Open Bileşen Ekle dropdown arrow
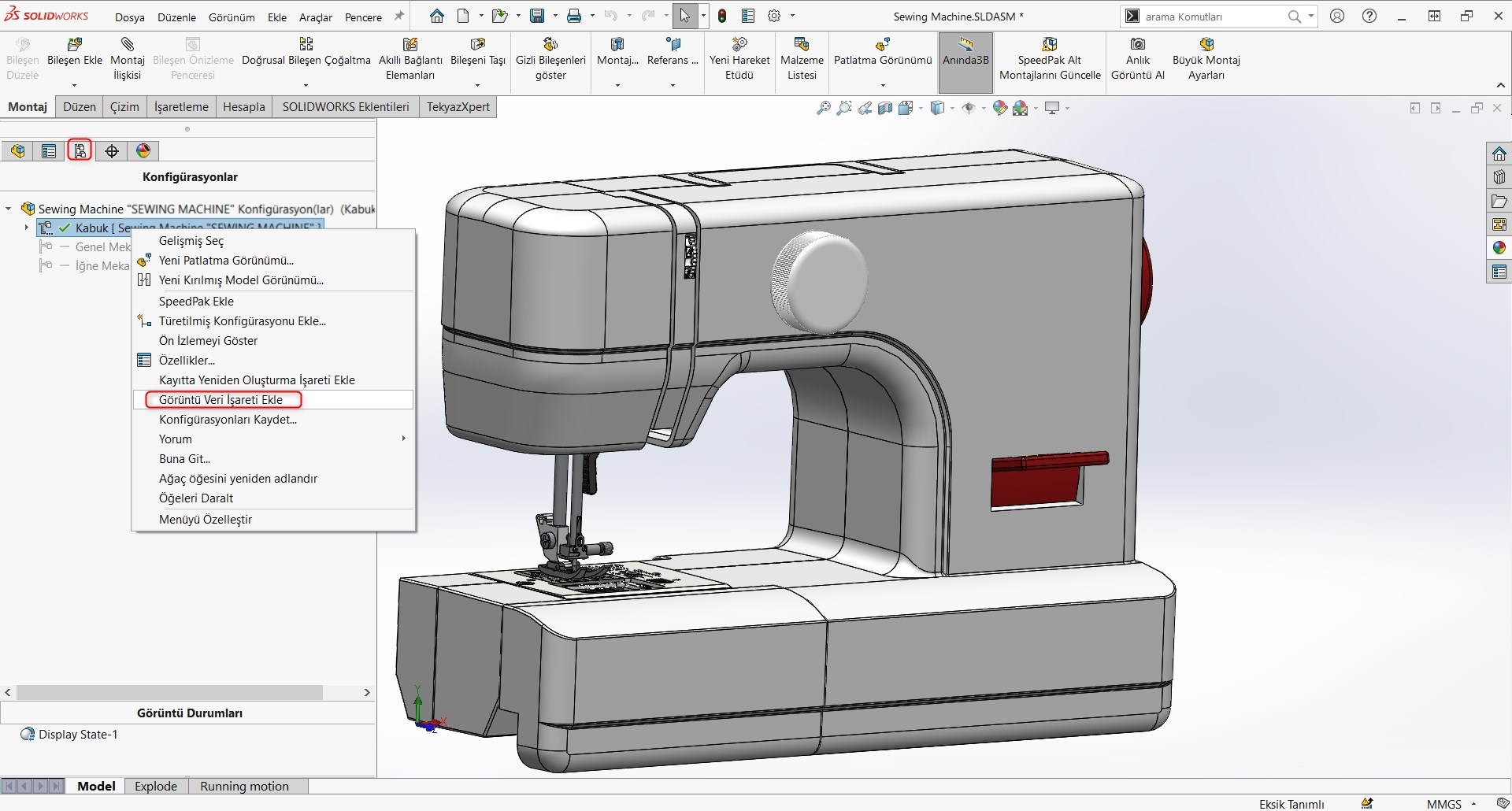Image resolution: width=1512 pixels, height=811 pixels. click(75, 85)
